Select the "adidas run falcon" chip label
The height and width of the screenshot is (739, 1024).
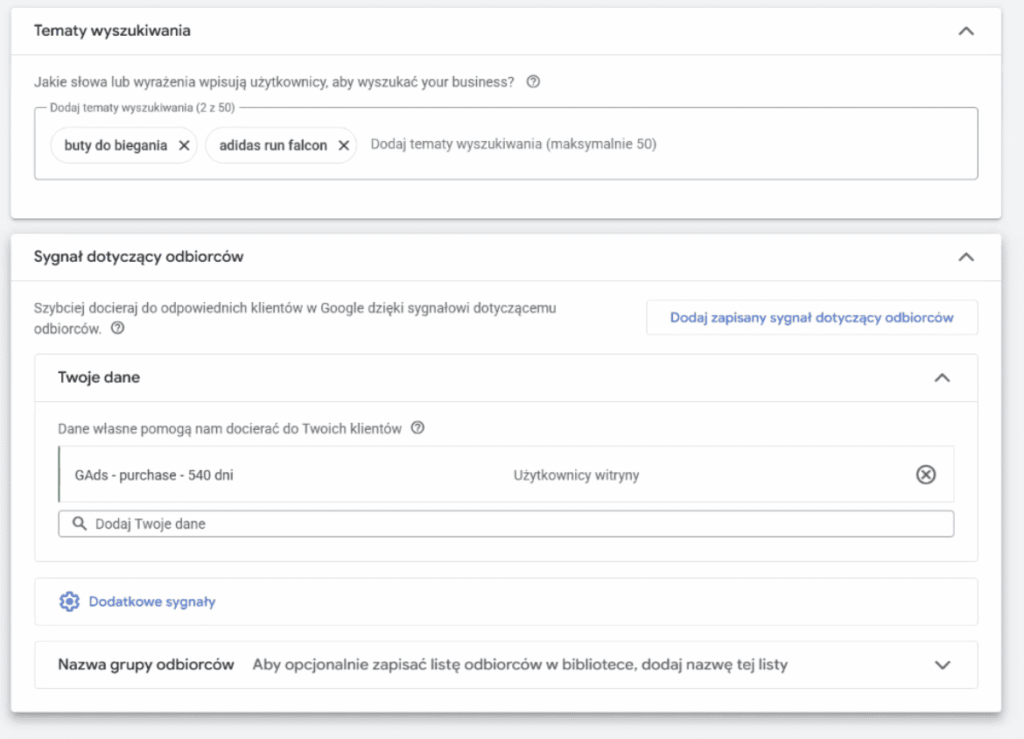click(273, 145)
